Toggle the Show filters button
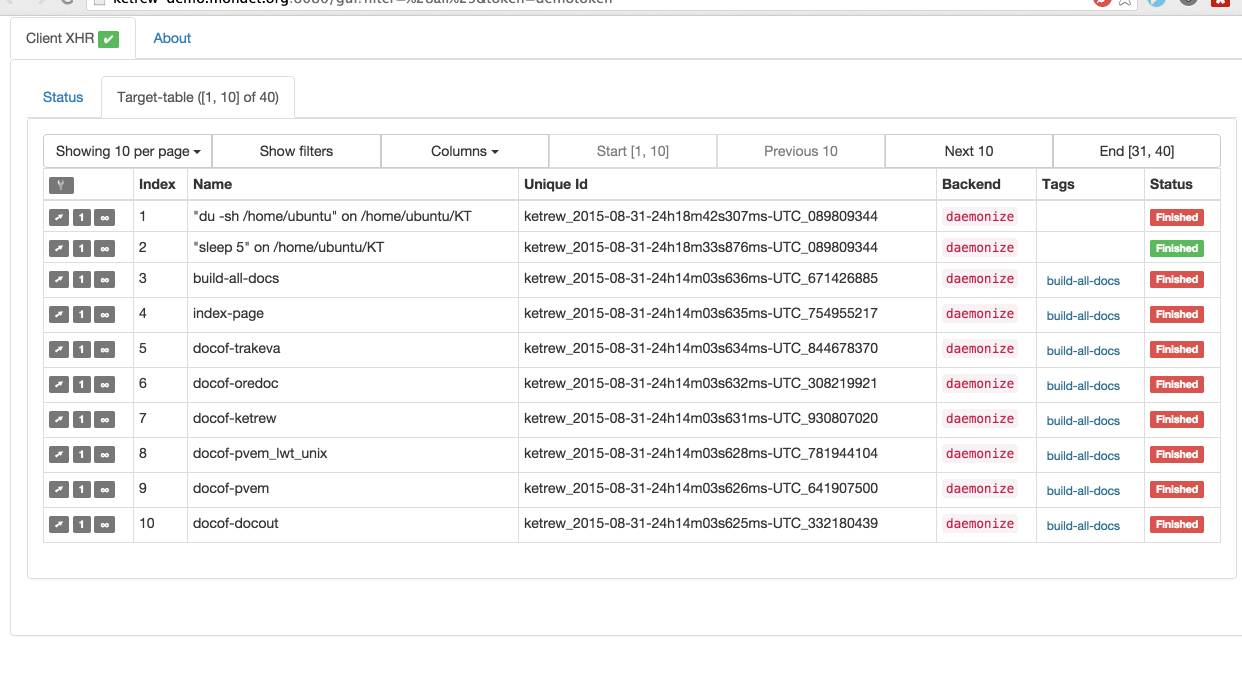This screenshot has width=1242, height=683. [x=296, y=151]
